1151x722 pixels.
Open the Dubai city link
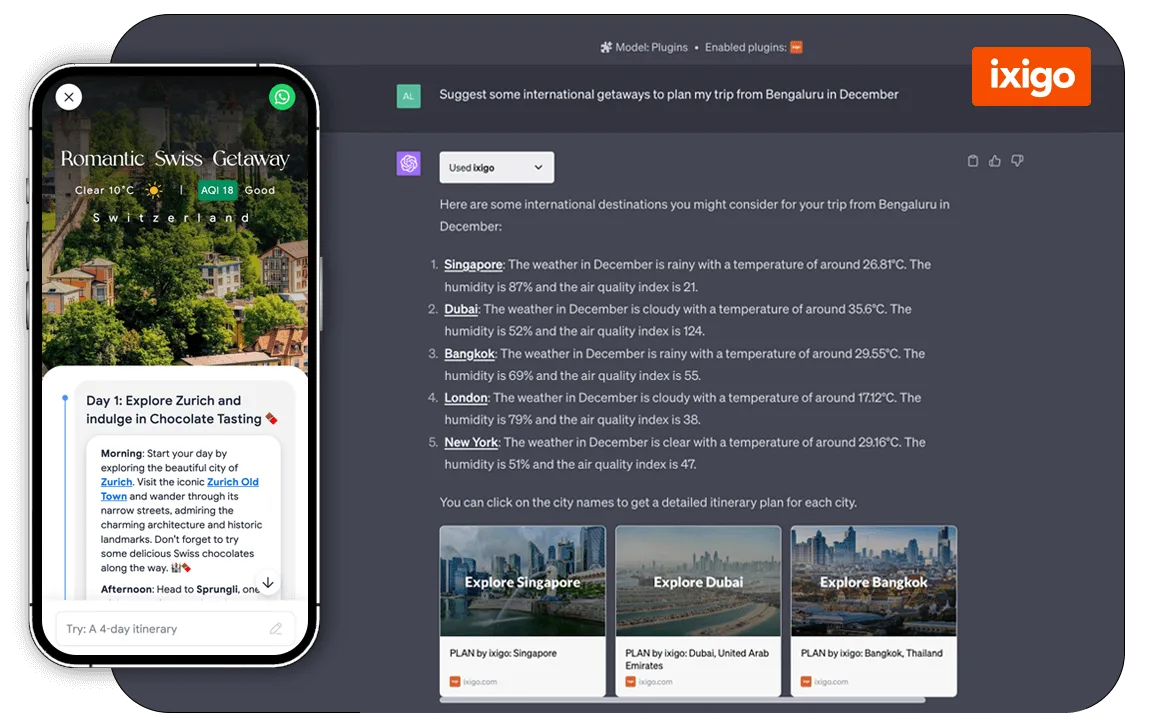click(x=461, y=309)
